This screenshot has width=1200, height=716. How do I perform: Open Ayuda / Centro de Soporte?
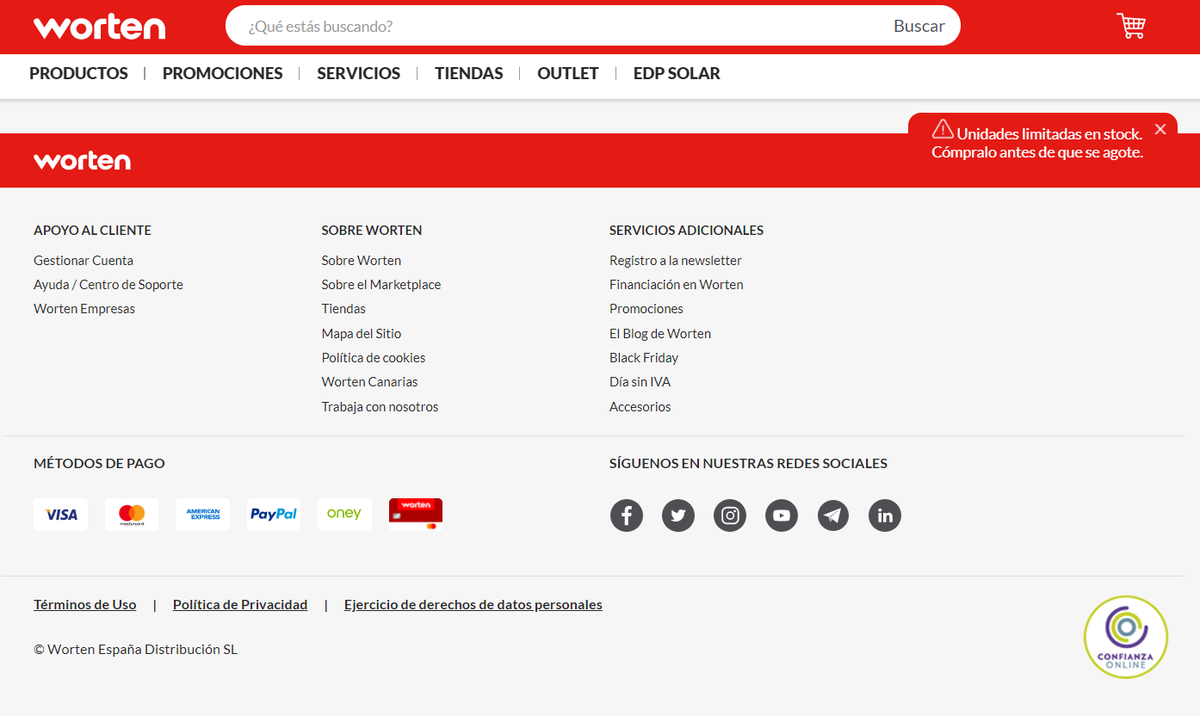coord(108,284)
